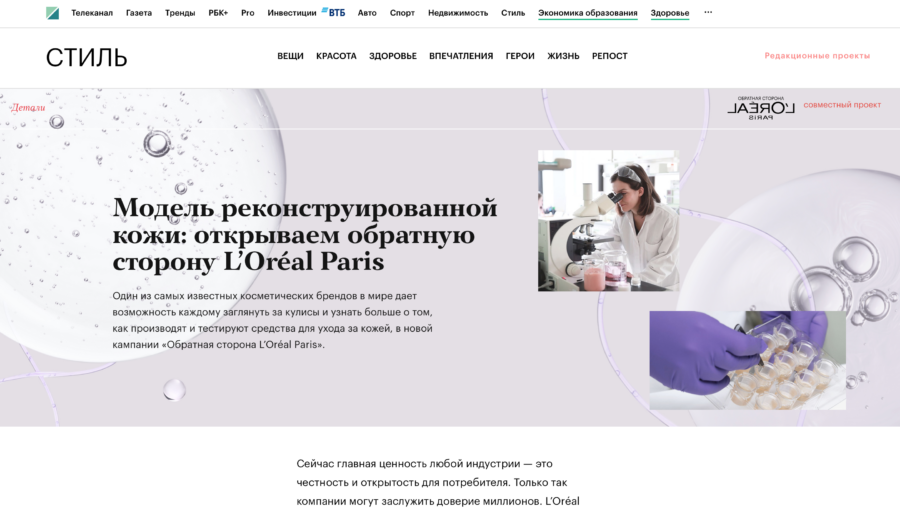Select РБК+ in top bar
Image resolution: width=900 pixels, height=511 pixels.
coord(218,13)
